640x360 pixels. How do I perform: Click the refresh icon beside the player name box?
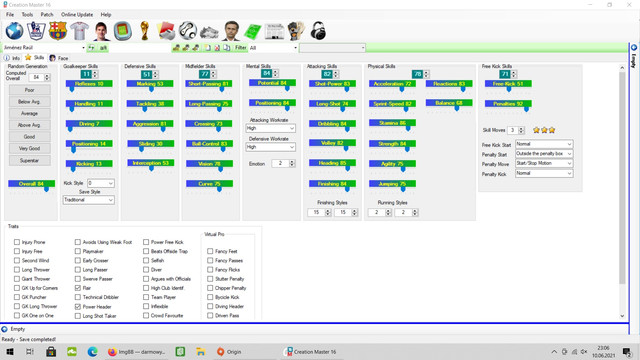coord(91,48)
